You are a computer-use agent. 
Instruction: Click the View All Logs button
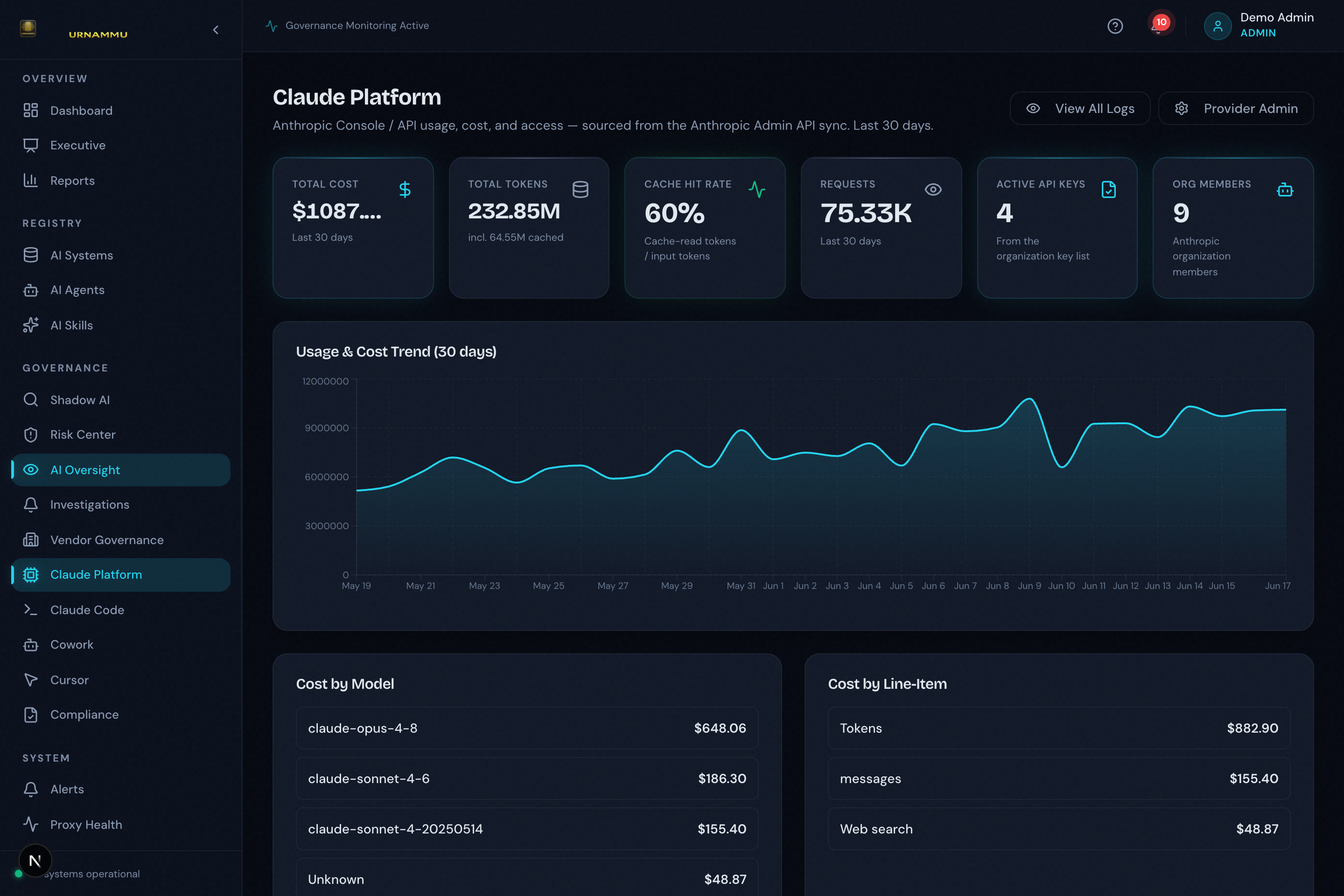point(1080,109)
